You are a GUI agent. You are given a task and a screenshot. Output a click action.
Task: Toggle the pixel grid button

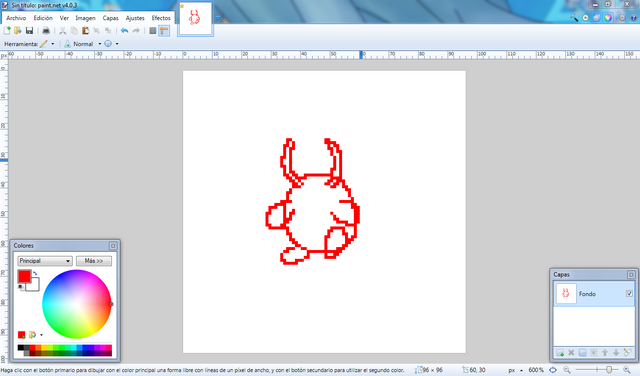point(153,31)
